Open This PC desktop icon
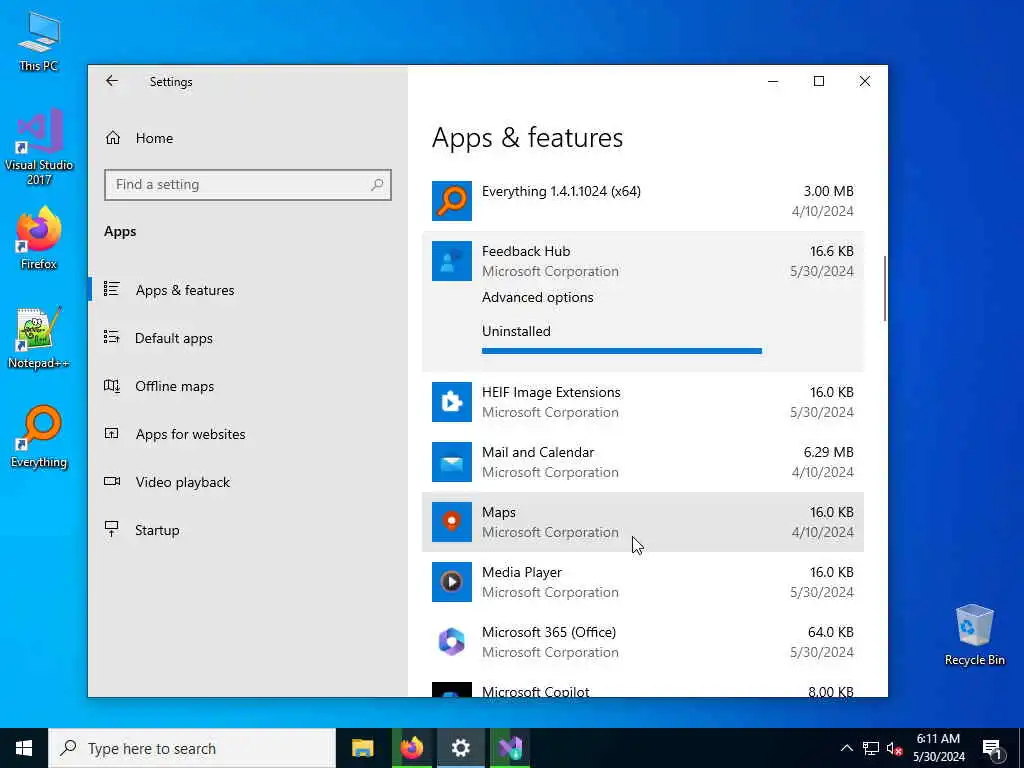 [x=39, y=41]
